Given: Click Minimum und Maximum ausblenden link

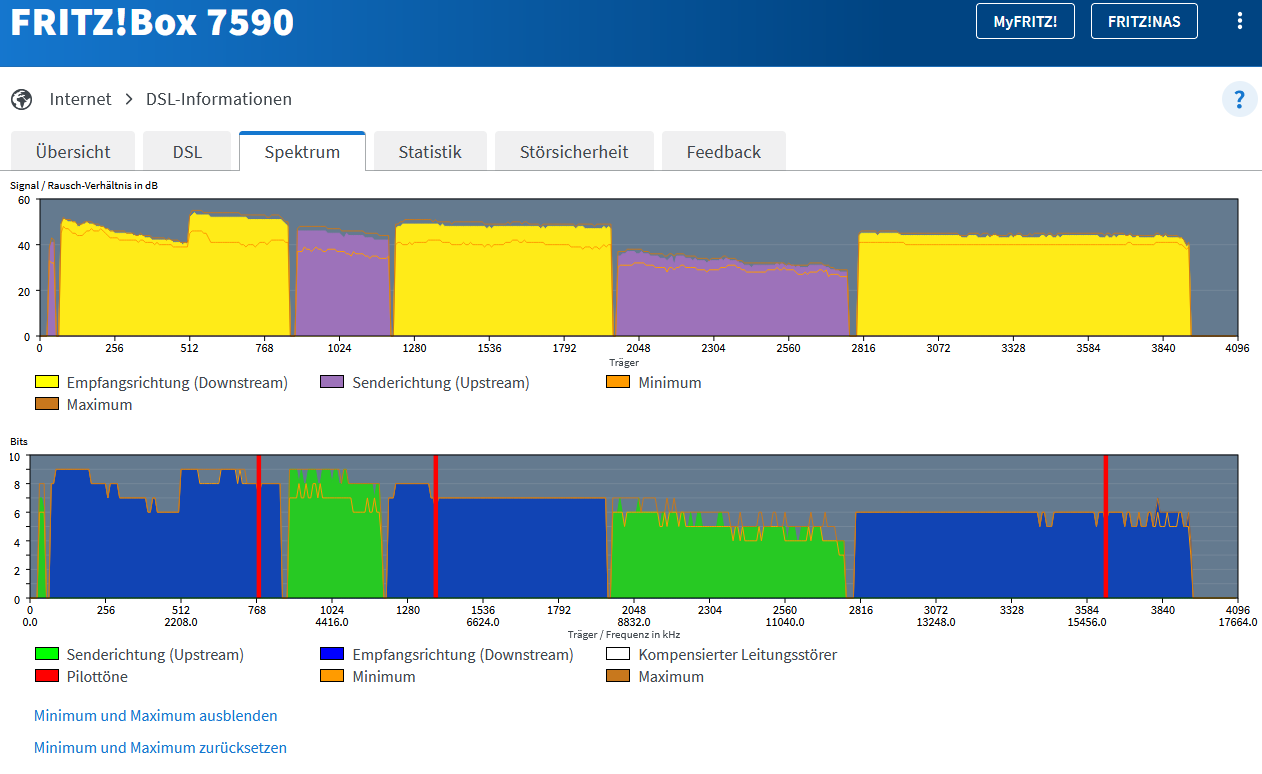Looking at the screenshot, I should (x=156, y=716).
